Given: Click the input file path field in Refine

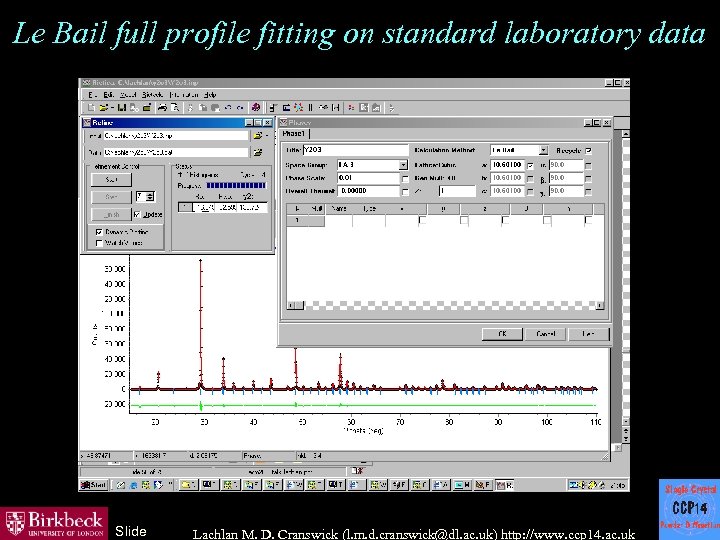Looking at the screenshot, I should click(175, 135).
